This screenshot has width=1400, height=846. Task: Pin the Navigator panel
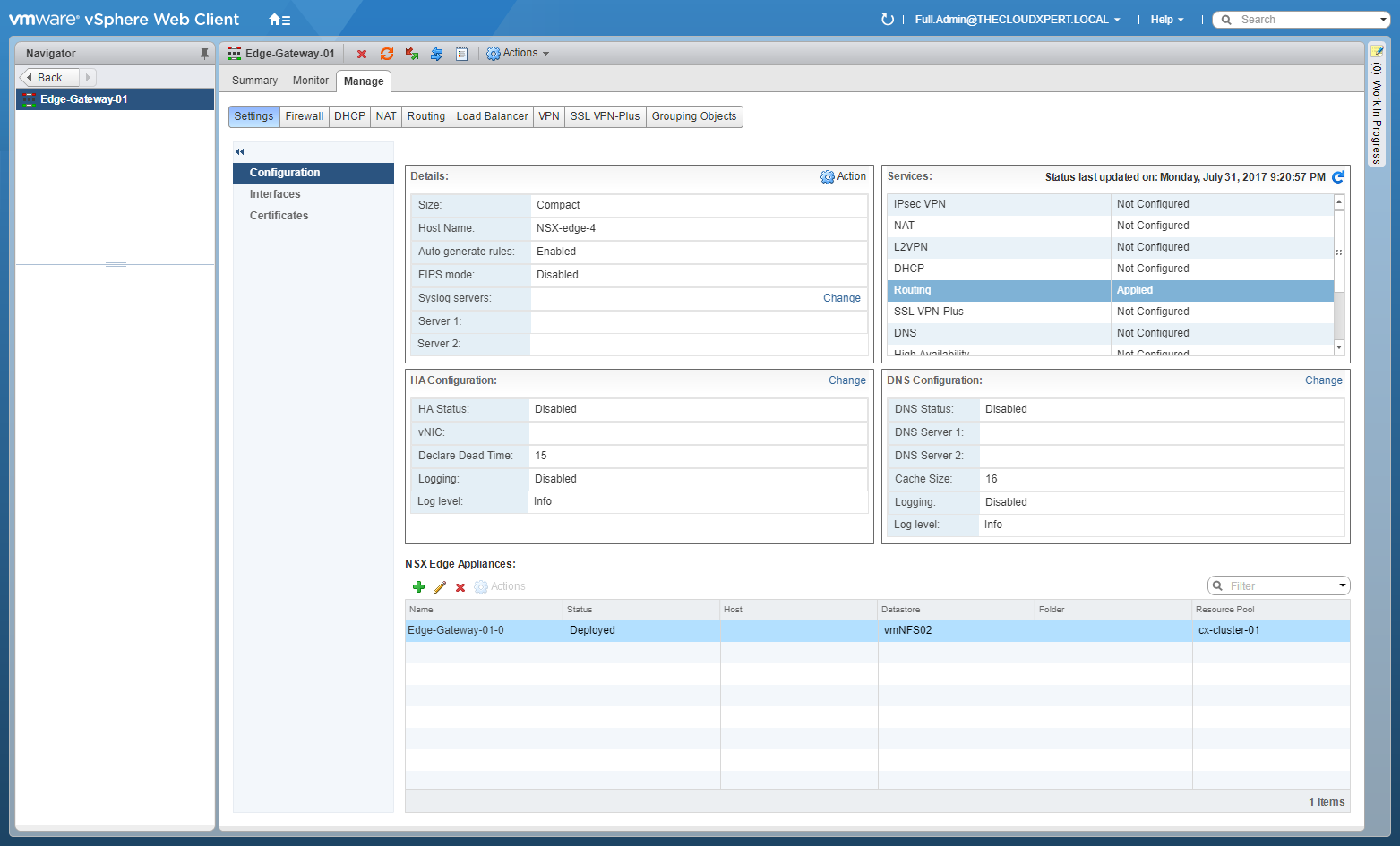coord(204,54)
